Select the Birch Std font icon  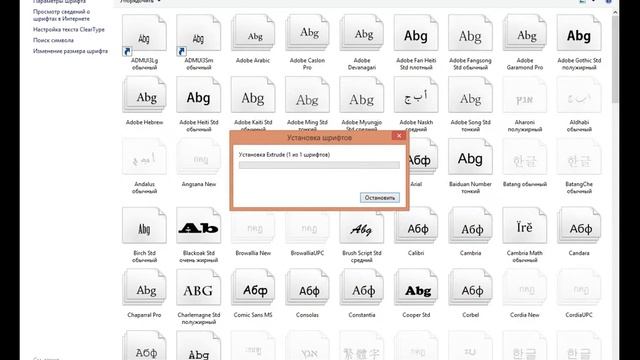(x=144, y=226)
